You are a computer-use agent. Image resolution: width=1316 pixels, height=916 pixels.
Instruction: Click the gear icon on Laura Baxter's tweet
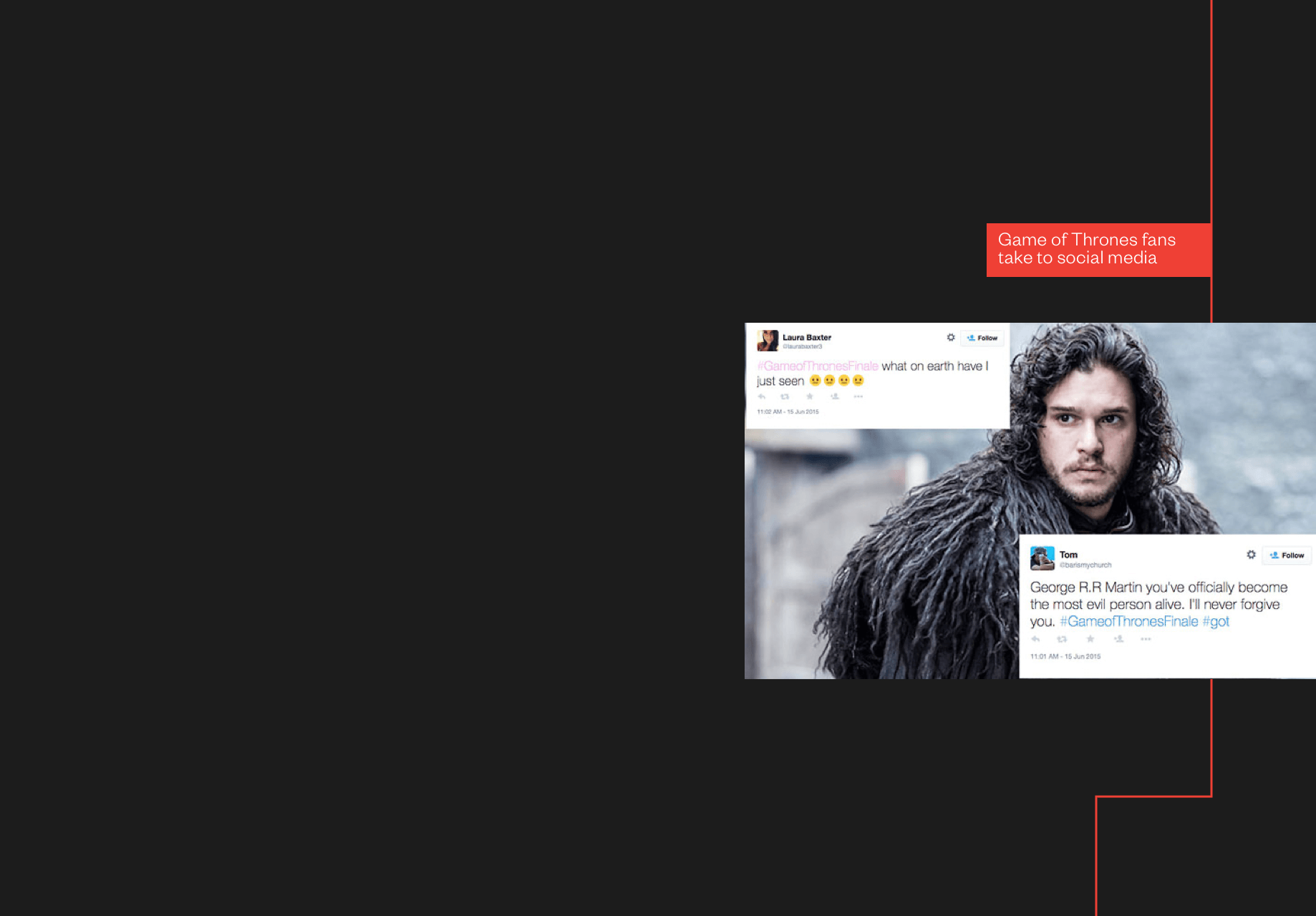pos(951,337)
